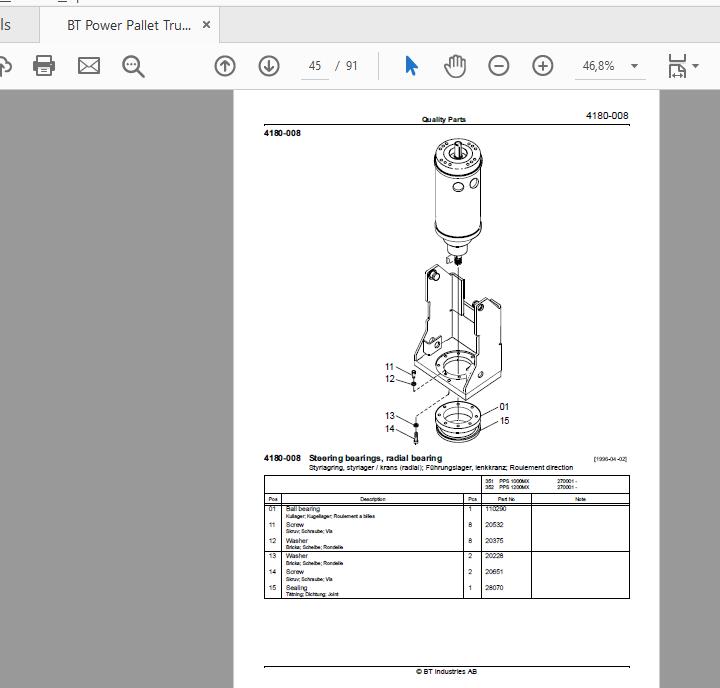Image resolution: width=720 pixels, height=688 pixels.
Task: Go to previous page arrow
Action: point(225,66)
